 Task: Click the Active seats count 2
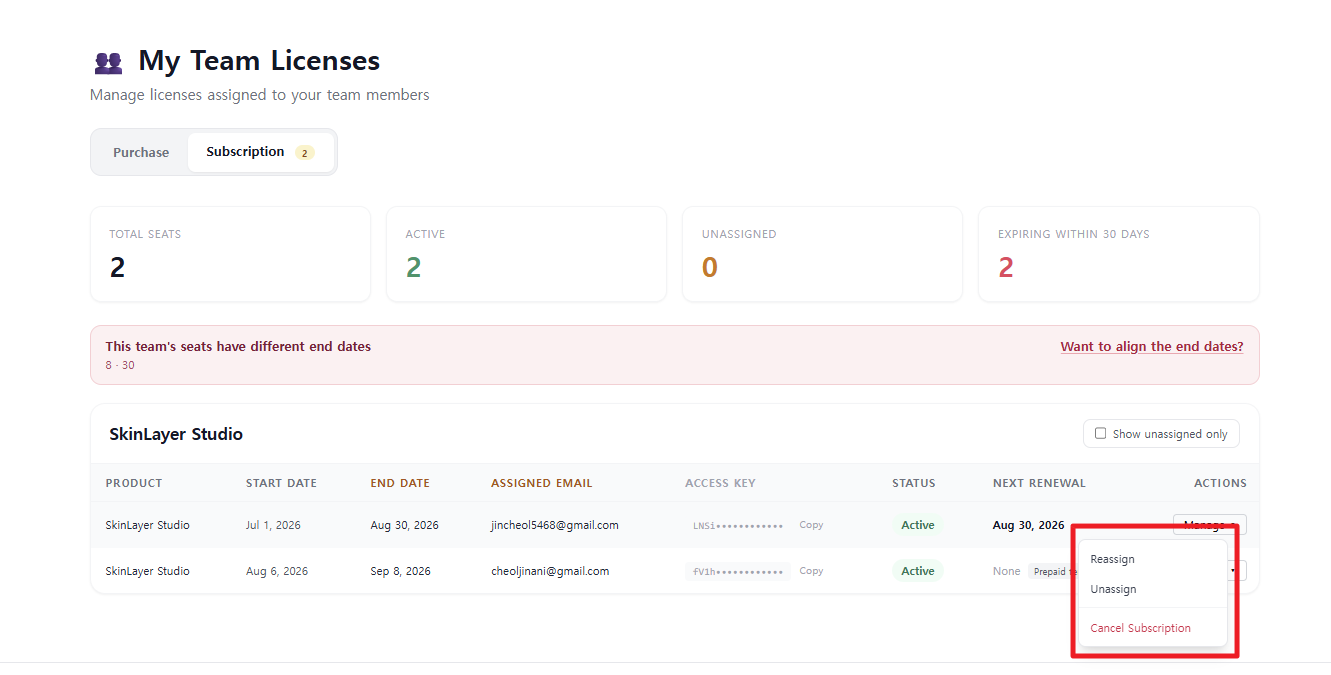(413, 268)
